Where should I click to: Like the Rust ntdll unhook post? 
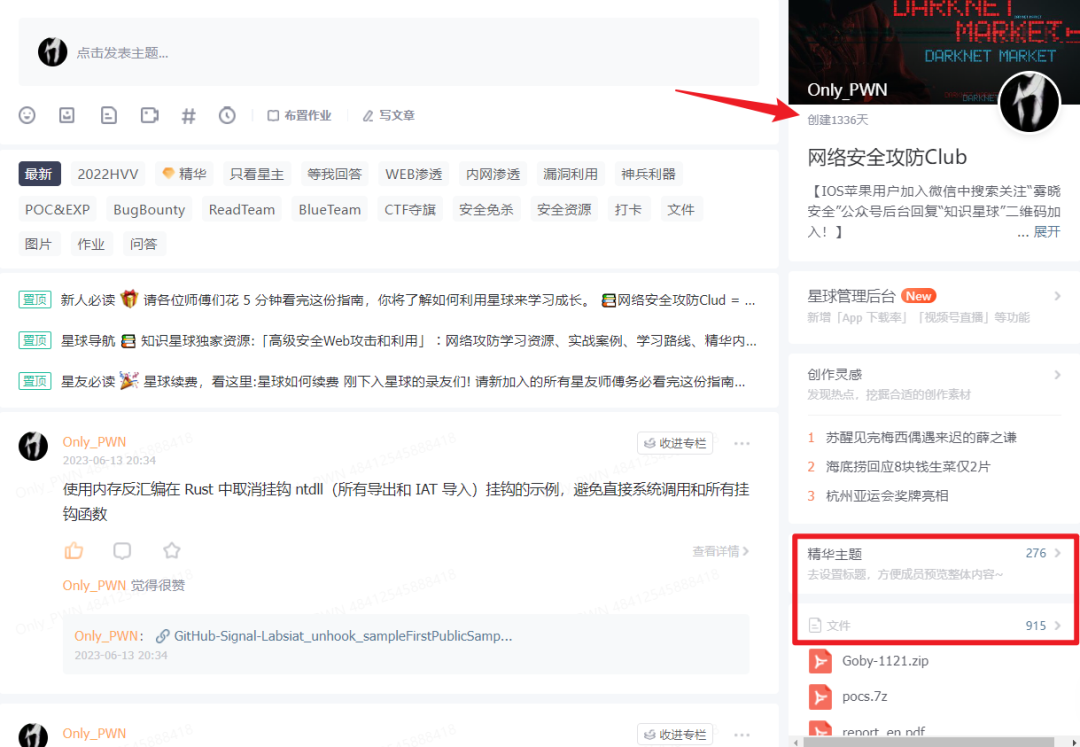(x=74, y=550)
